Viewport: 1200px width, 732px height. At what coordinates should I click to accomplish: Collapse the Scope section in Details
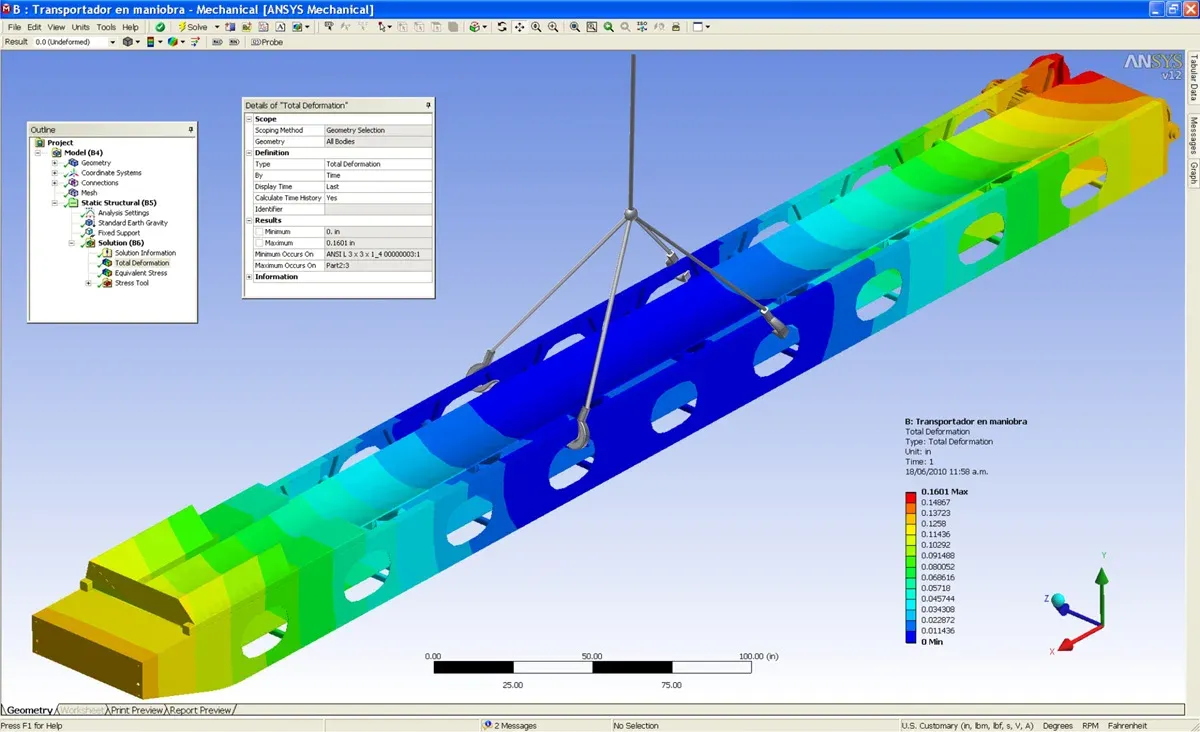(249, 119)
